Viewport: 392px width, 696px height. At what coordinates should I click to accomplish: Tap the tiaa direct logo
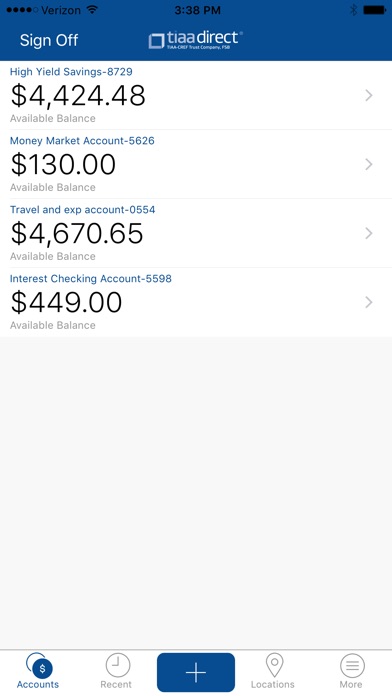pos(196,40)
